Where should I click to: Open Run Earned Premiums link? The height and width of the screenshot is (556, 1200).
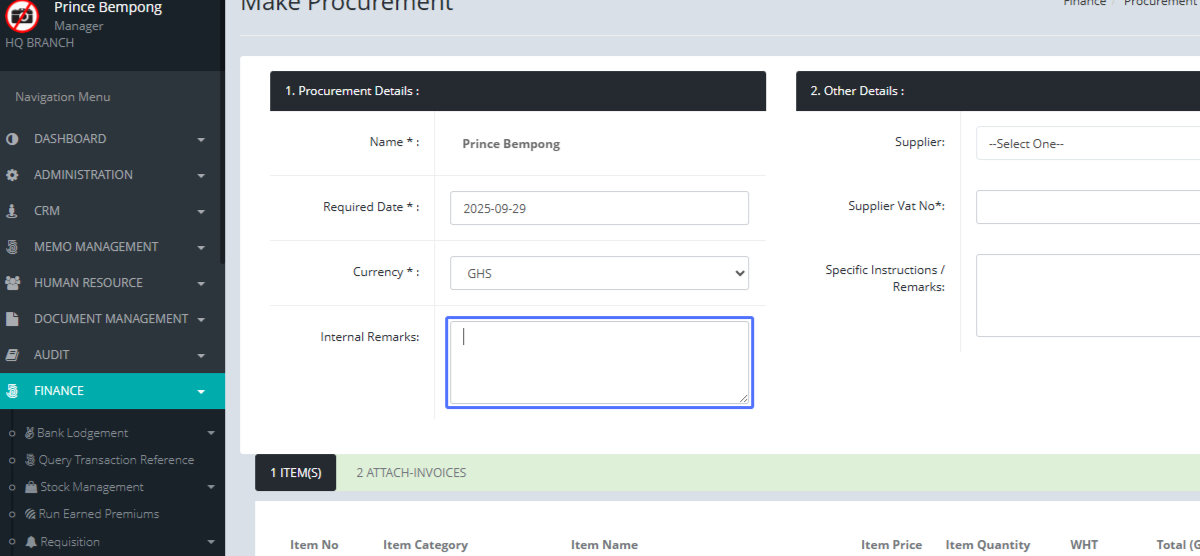point(98,514)
